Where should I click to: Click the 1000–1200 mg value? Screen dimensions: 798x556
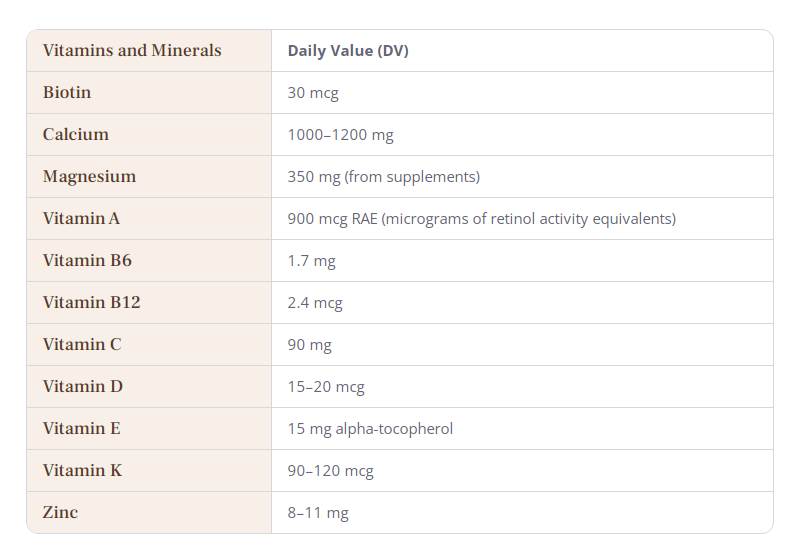[340, 135]
